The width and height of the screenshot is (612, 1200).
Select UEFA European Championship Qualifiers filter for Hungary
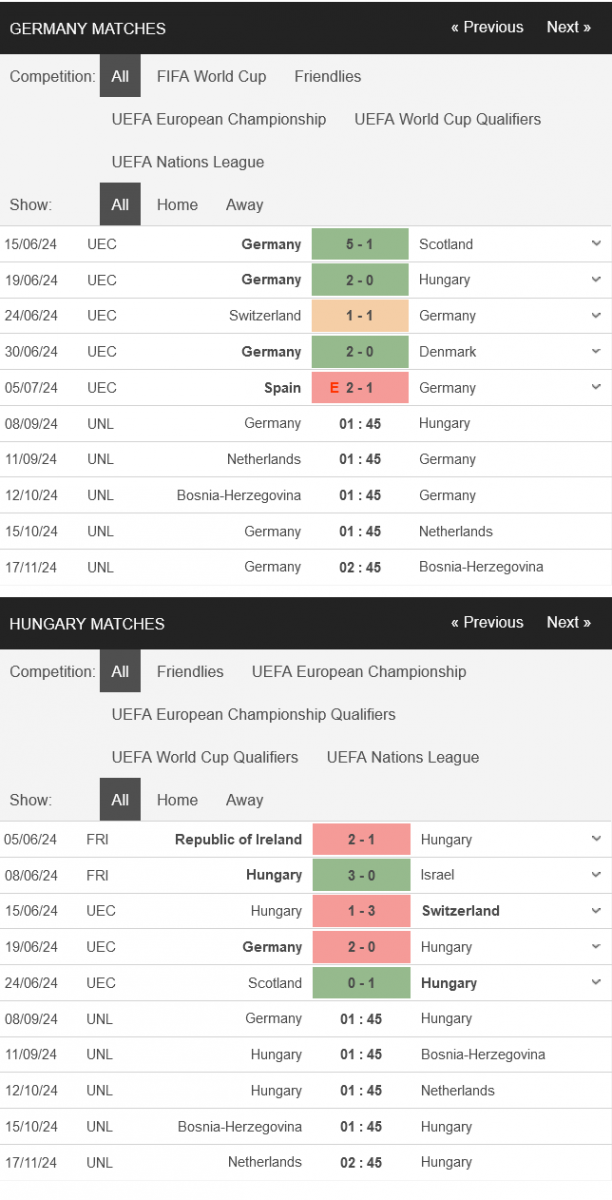pos(254,714)
